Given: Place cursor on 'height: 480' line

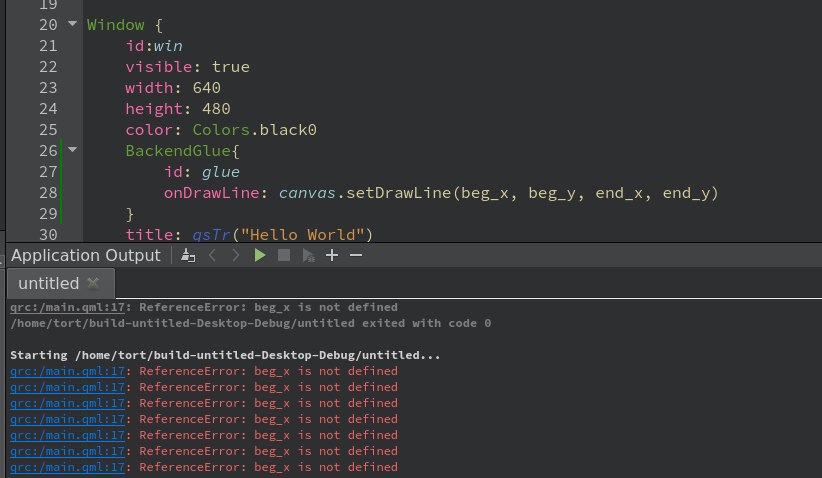Looking at the screenshot, I should 178,109.
